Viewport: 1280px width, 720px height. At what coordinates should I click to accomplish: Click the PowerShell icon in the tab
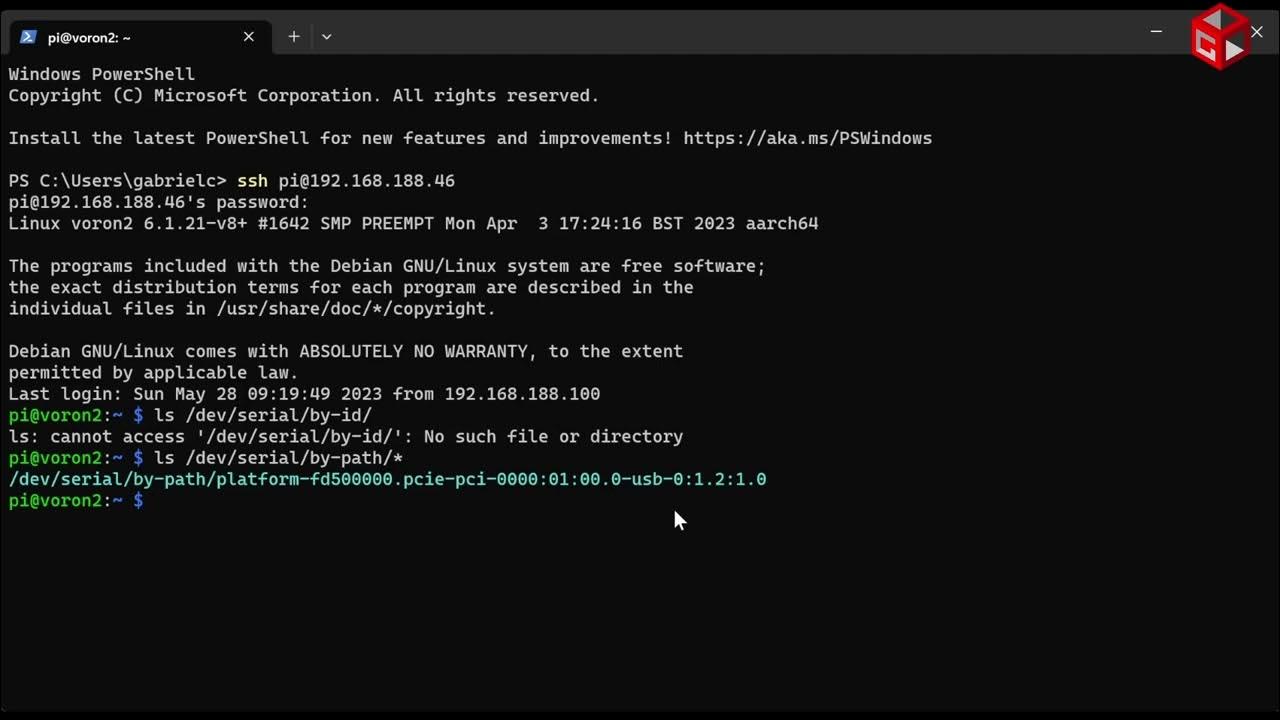point(28,37)
